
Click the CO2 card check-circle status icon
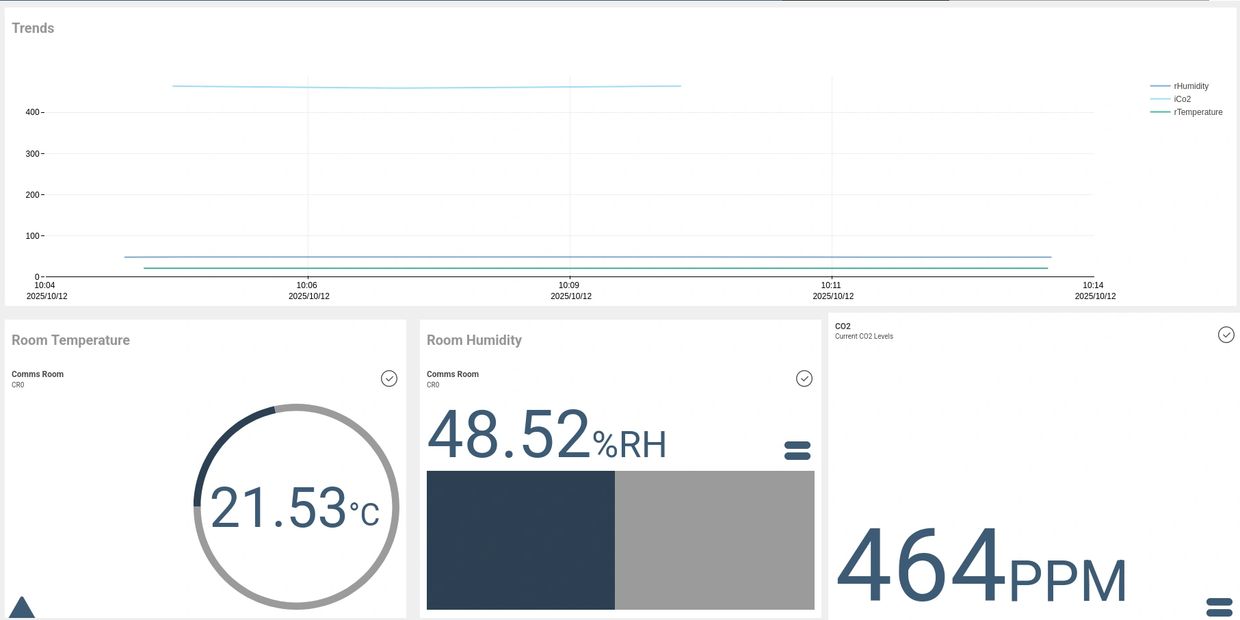pos(1226,334)
